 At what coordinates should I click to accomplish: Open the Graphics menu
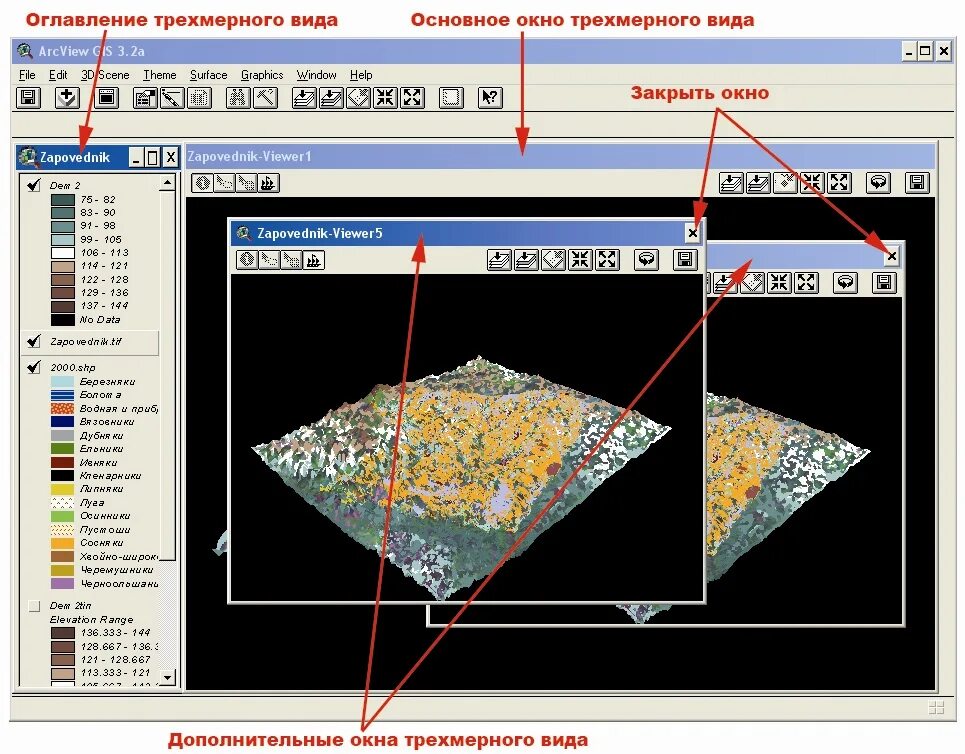(x=262, y=74)
